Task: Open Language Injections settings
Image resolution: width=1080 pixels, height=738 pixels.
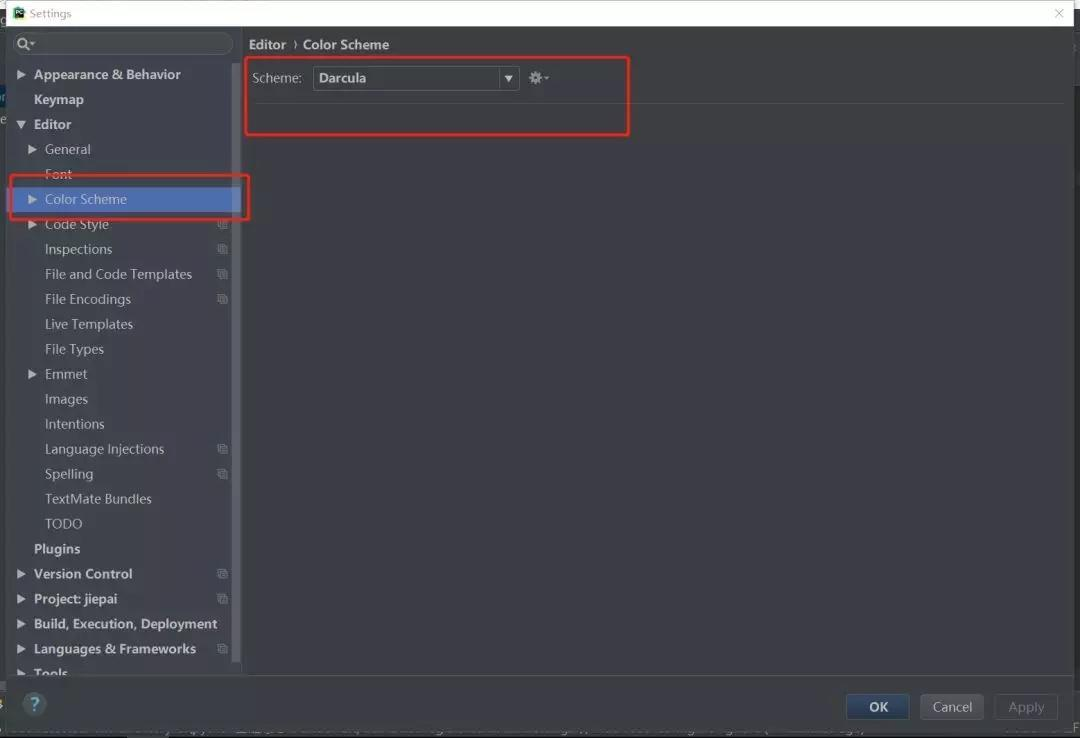Action: coord(105,449)
